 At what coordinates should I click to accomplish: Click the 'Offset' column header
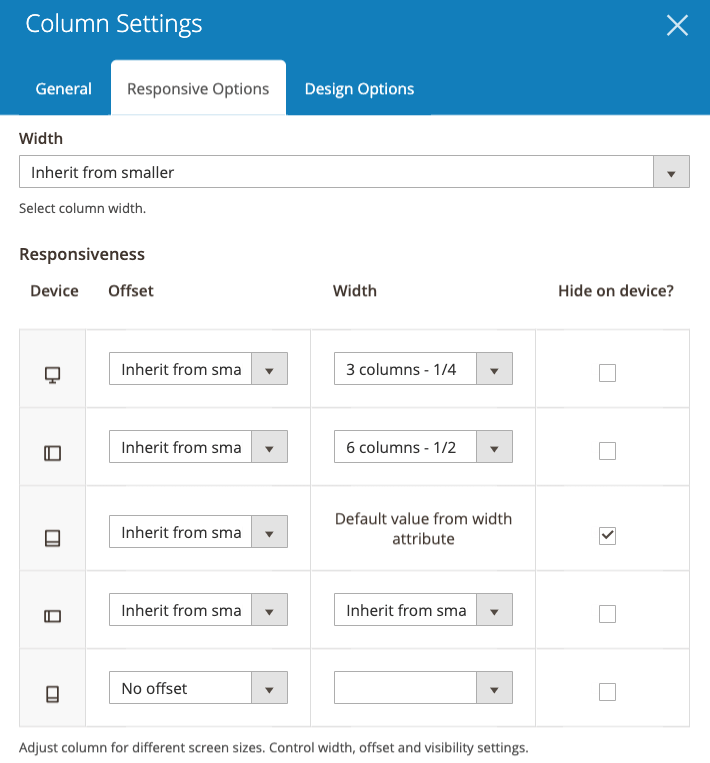(x=130, y=291)
